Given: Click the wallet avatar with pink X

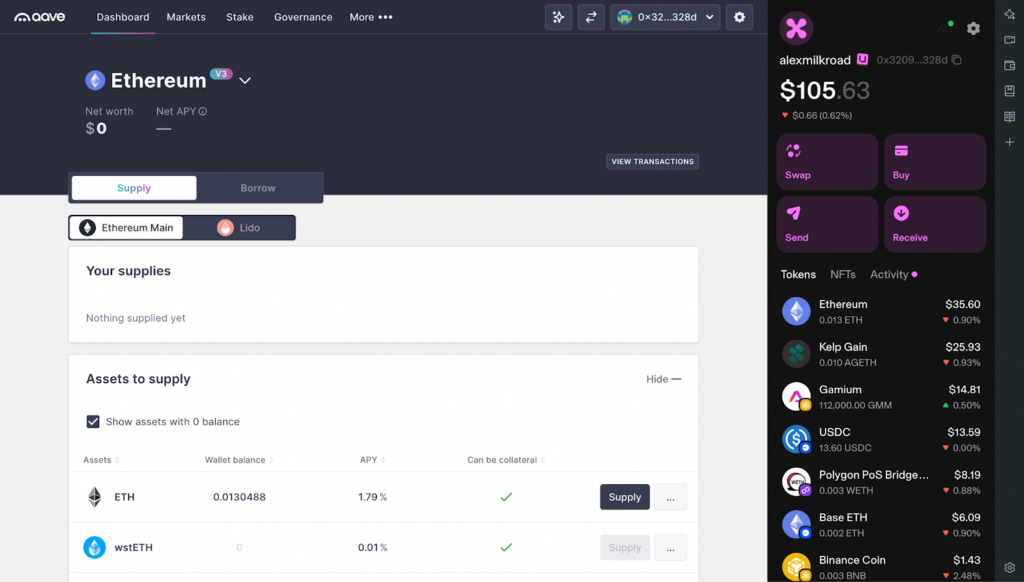Looking at the screenshot, I should (796, 29).
